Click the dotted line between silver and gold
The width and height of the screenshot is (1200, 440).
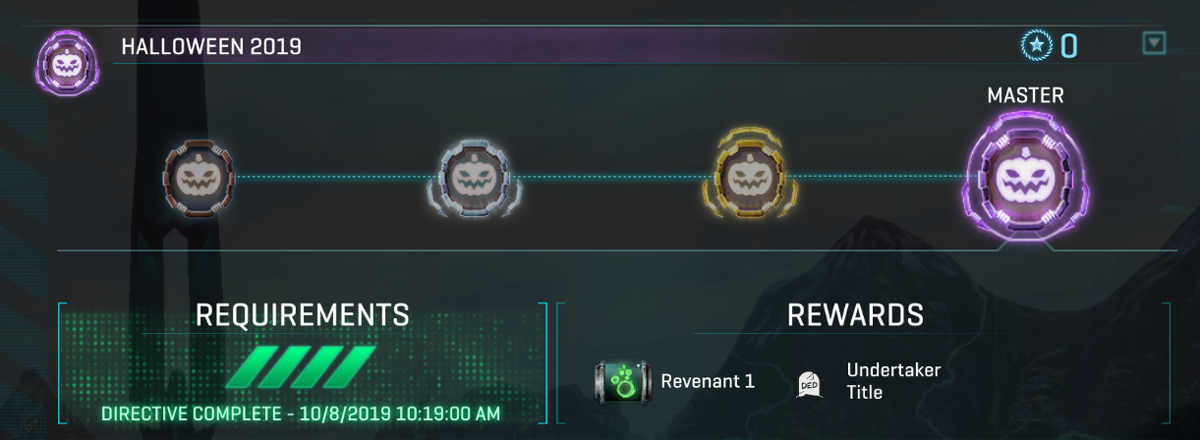pos(611,178)
